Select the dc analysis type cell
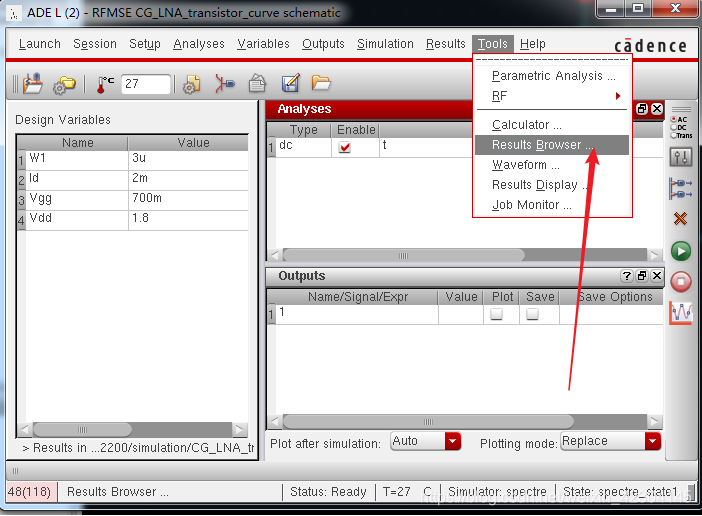 point(303,147)
